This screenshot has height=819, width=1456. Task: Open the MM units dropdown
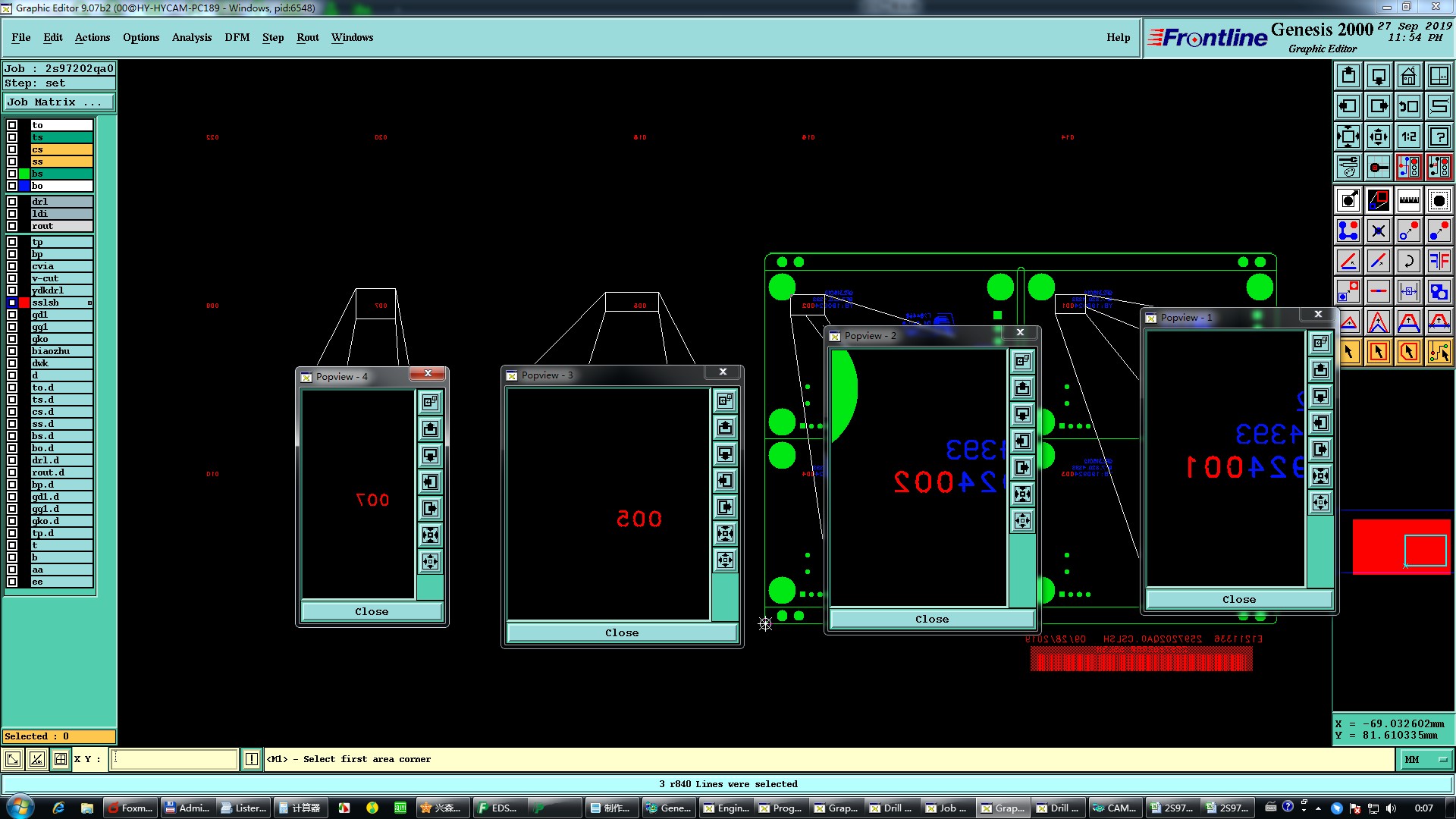pyautogui.click(x=1425, y=759)
